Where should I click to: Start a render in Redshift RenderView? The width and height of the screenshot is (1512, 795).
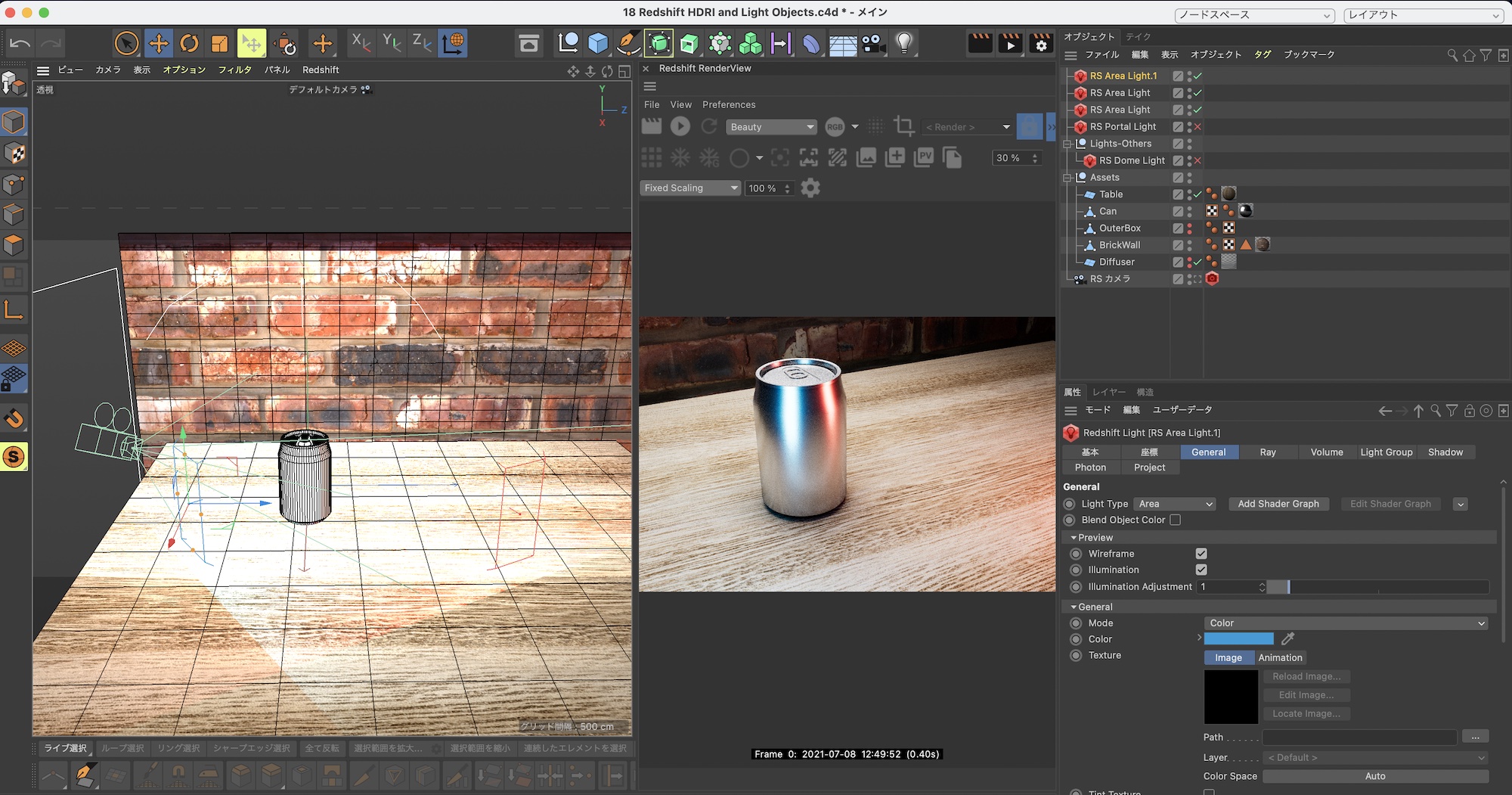680,126
